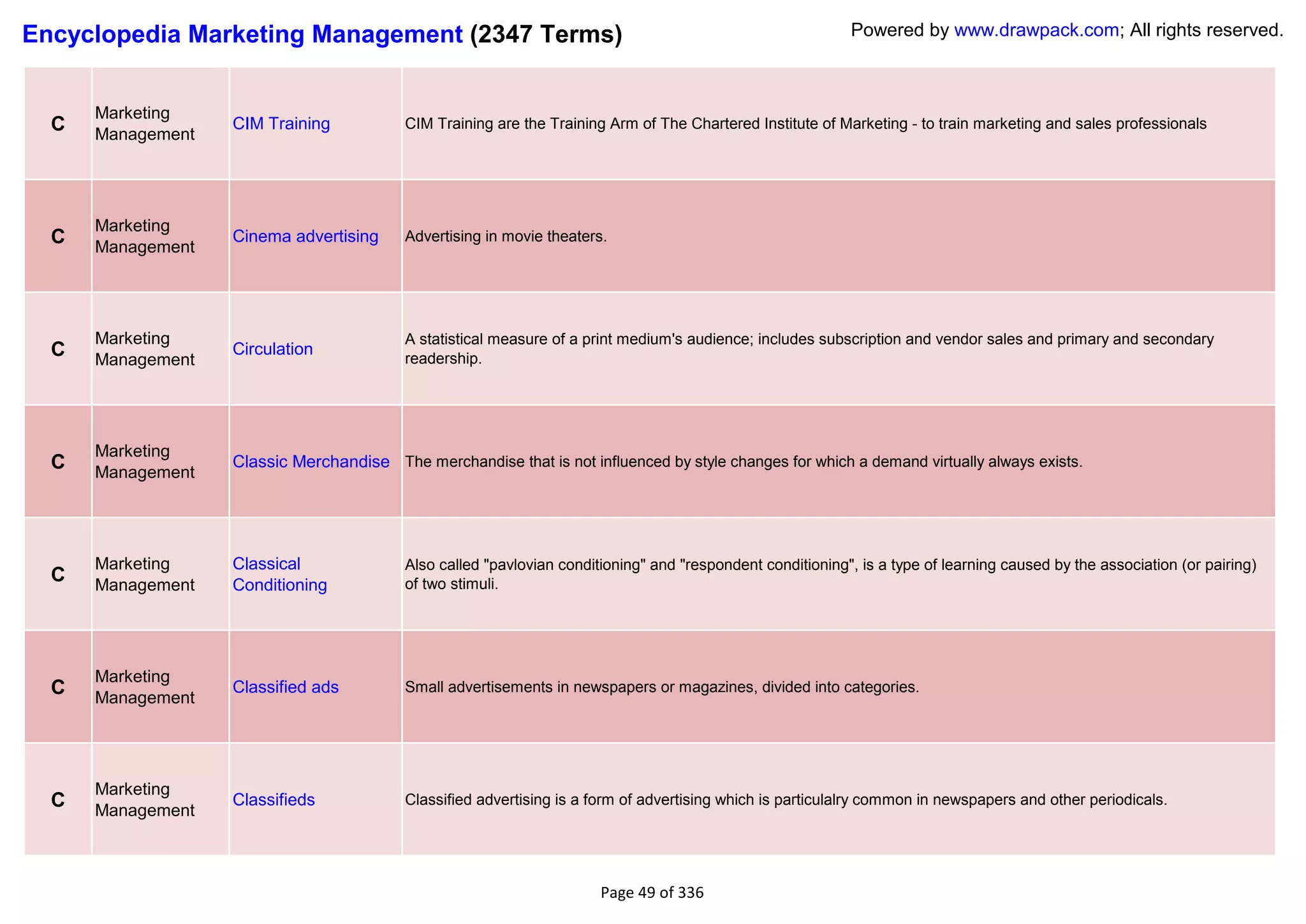Click 'All rights reserved.' header text
This screenshot has height=924, width=1306.
[1207, 30]
